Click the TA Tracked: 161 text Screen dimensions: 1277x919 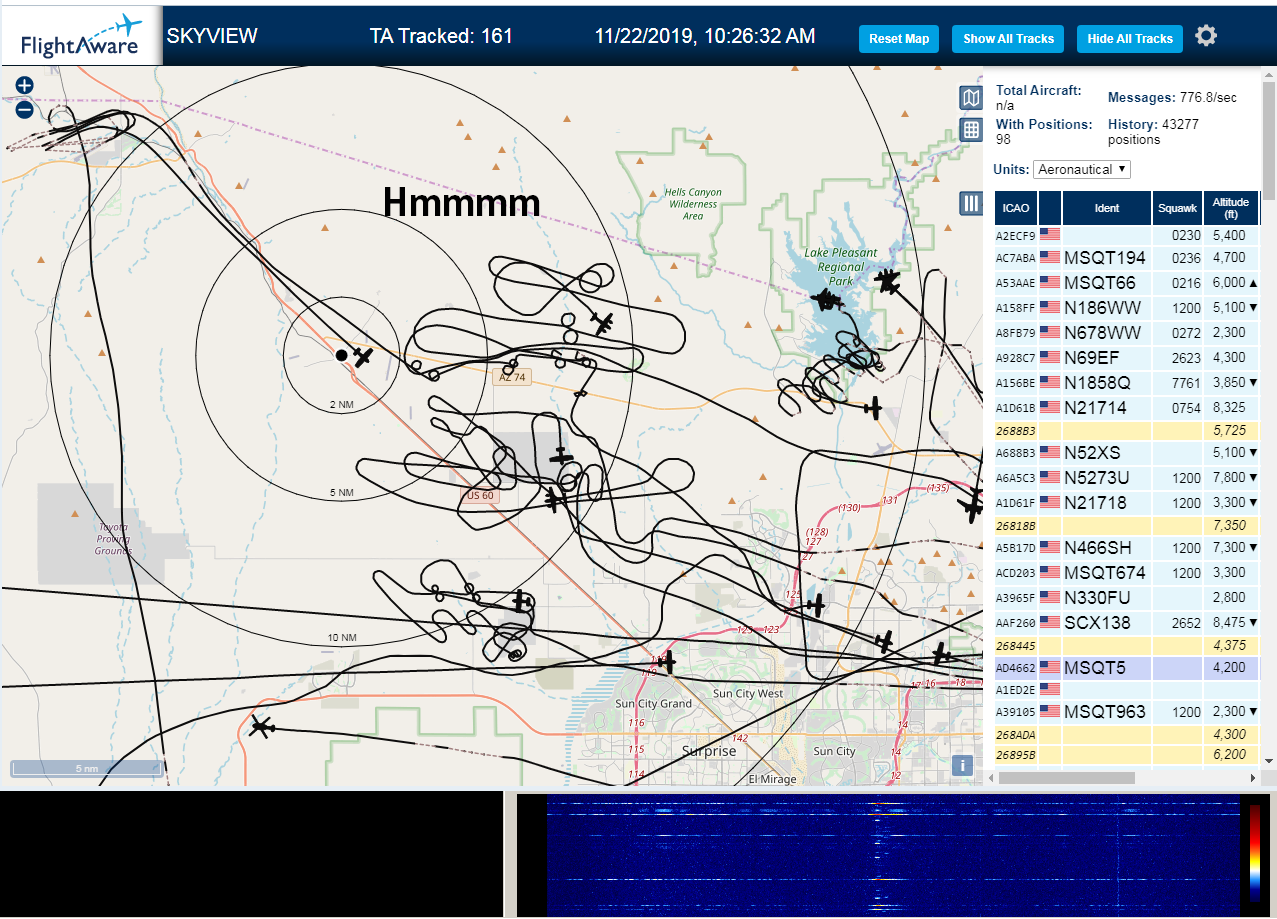(x=441, y=36)
